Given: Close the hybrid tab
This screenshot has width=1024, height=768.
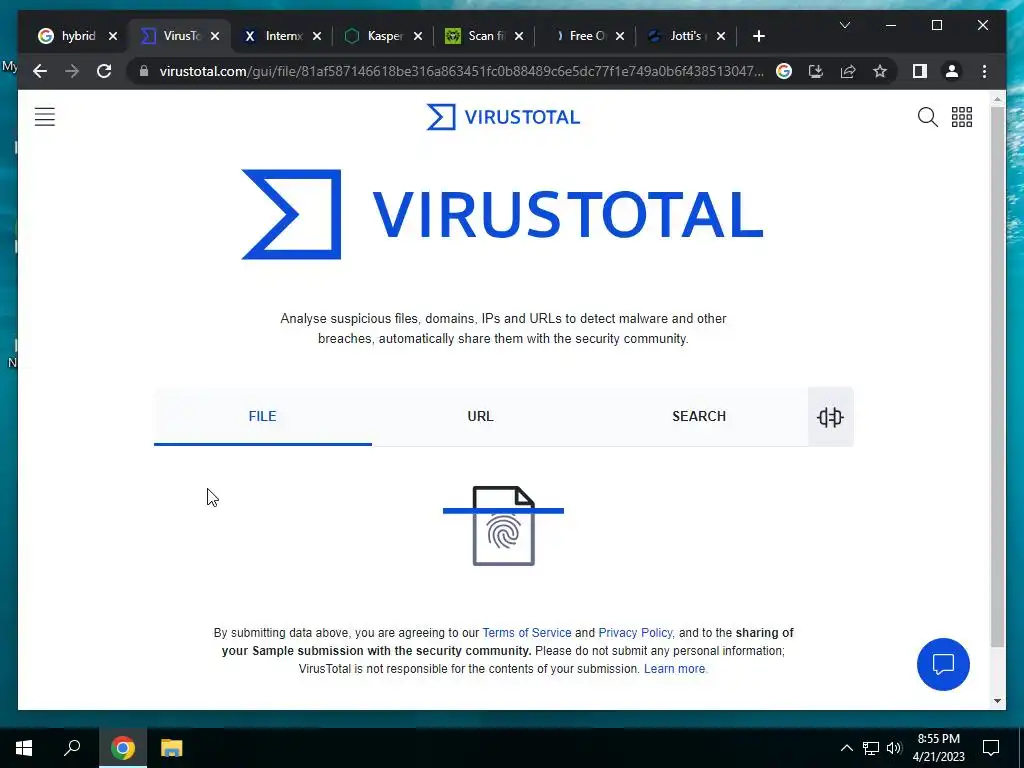Looking at the screenshot, I should [x=113, y=36].
